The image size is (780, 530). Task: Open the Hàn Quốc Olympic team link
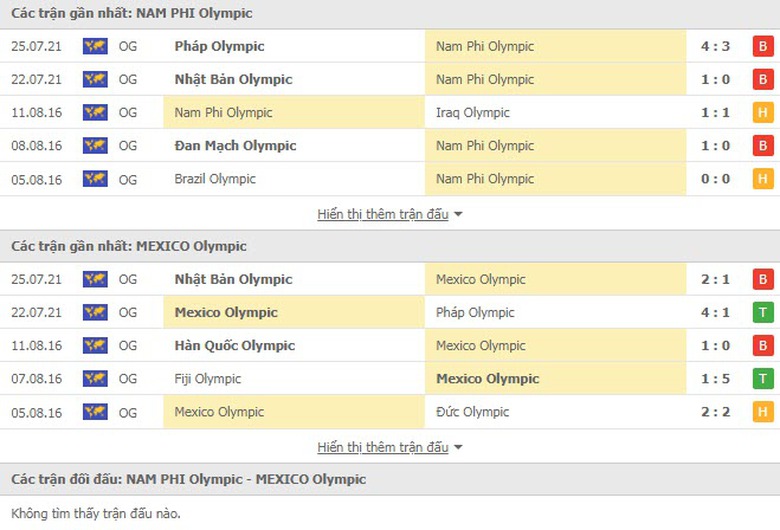[x=235, y=346]
